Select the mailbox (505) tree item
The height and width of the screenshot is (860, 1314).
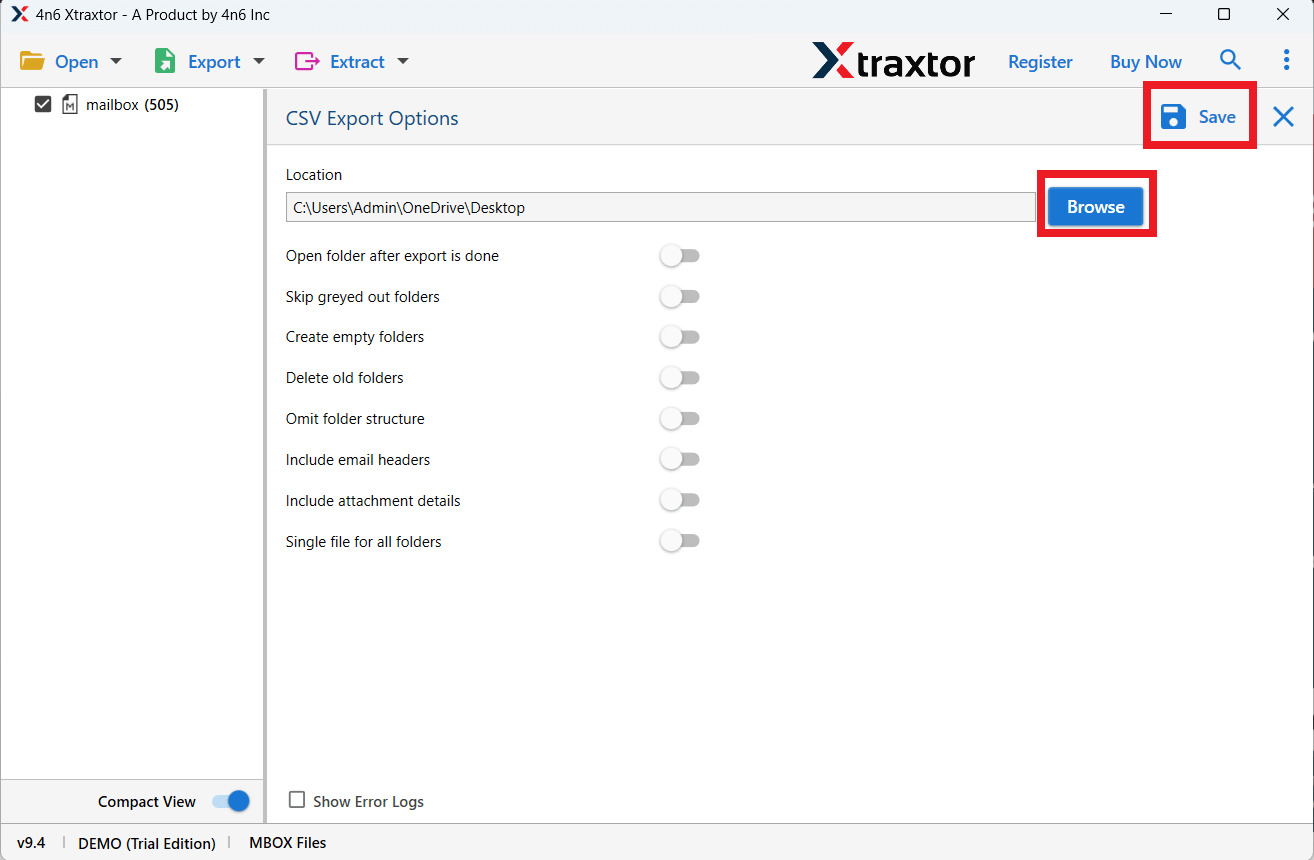132,104
